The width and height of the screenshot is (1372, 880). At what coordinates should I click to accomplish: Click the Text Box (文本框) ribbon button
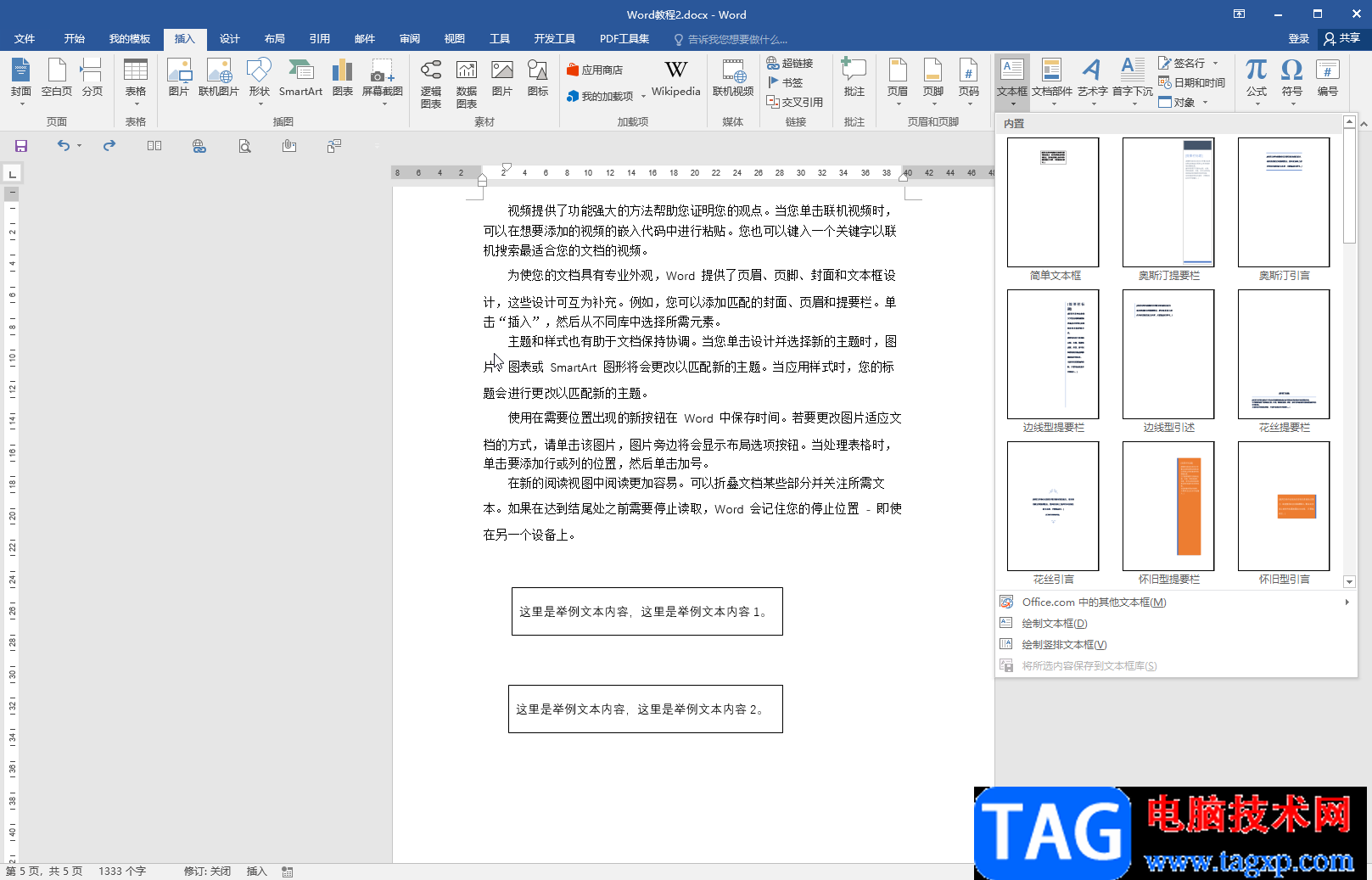1012,81
